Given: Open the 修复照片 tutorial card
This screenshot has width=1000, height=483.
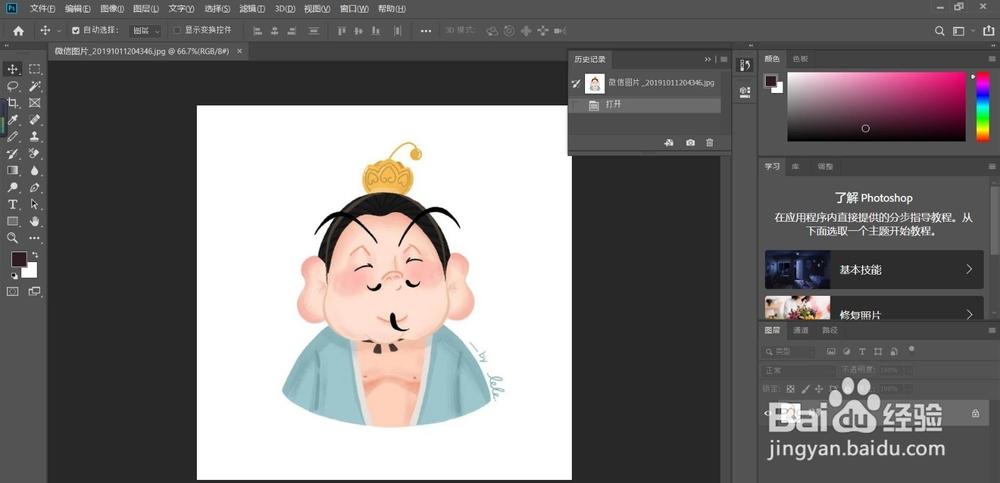Looking at the screenshot, I should click(x=874, y=308).
